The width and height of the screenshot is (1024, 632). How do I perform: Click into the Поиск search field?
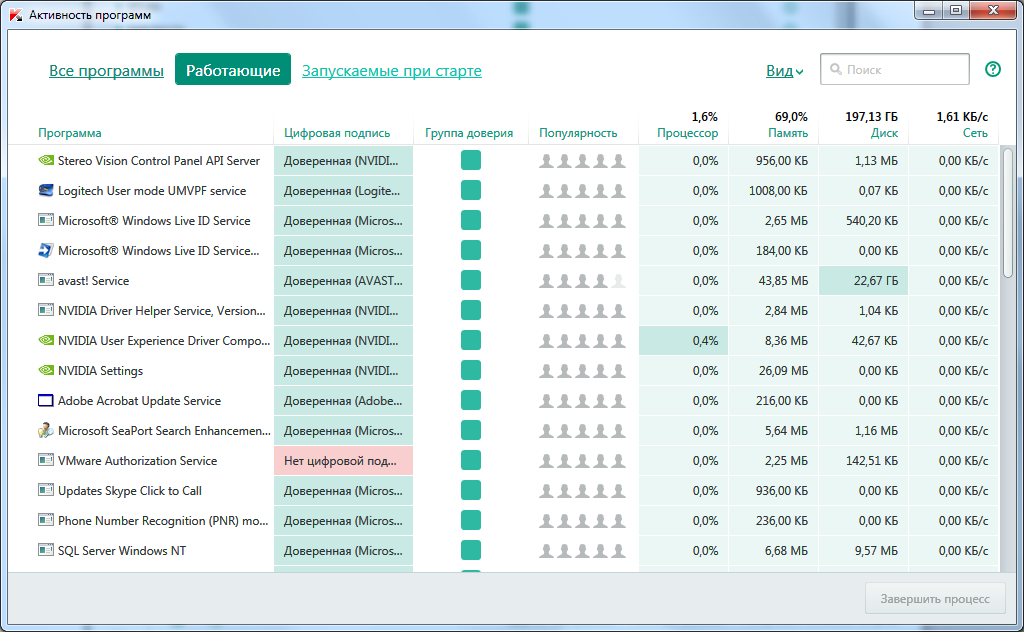pyautogui.click(x=900, y=70)
